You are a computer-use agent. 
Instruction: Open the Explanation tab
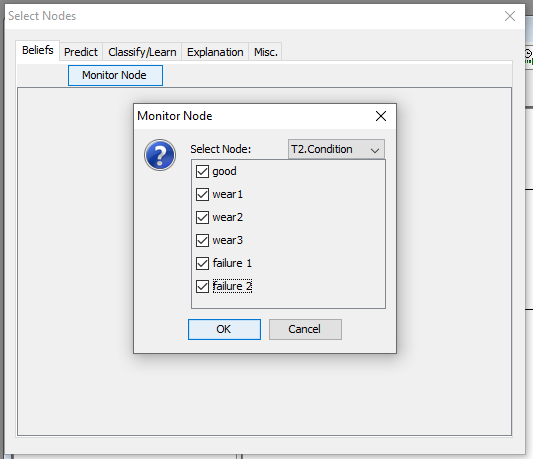215,52
